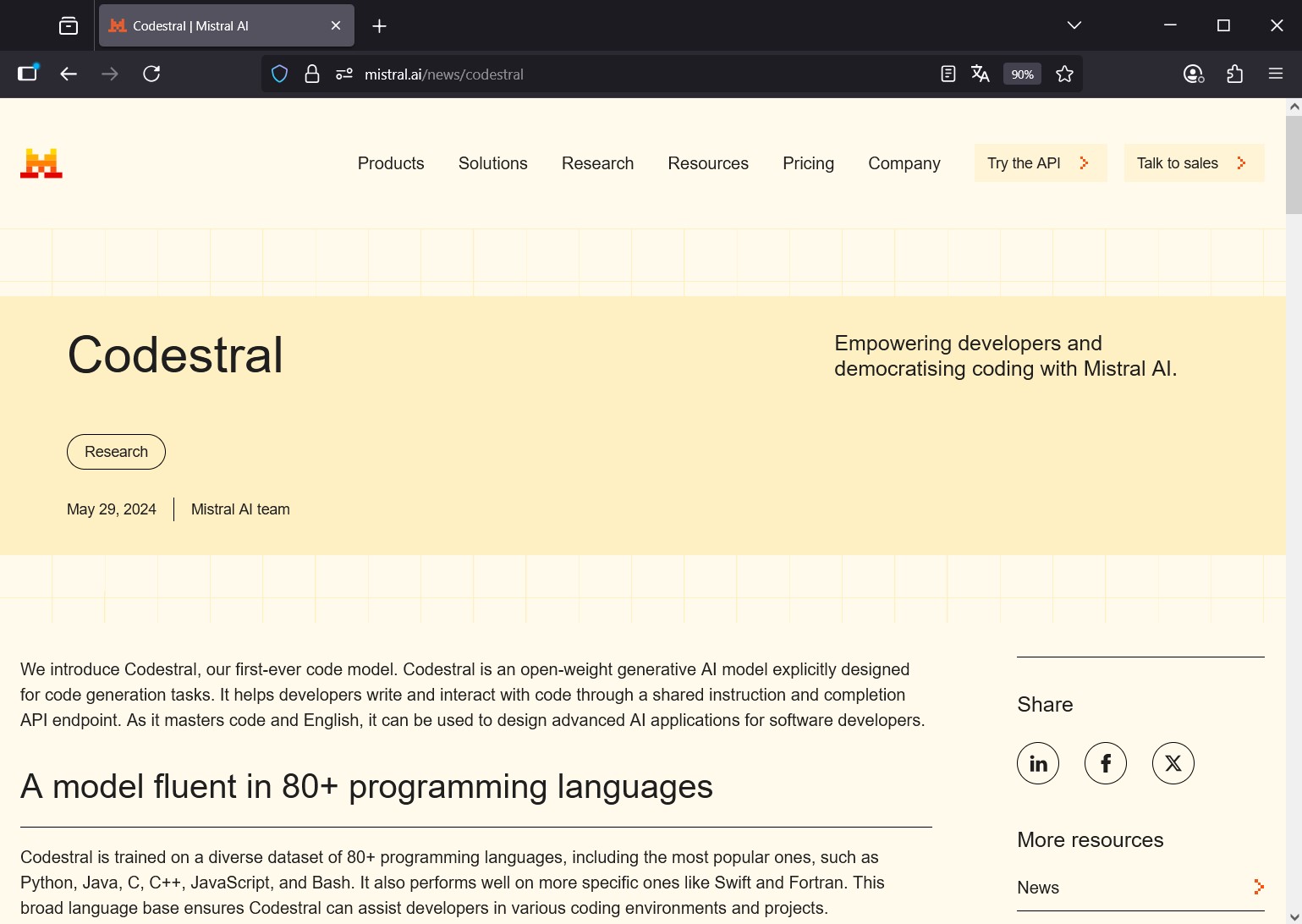
Task: Open the translate page icon
Action: 981,74
